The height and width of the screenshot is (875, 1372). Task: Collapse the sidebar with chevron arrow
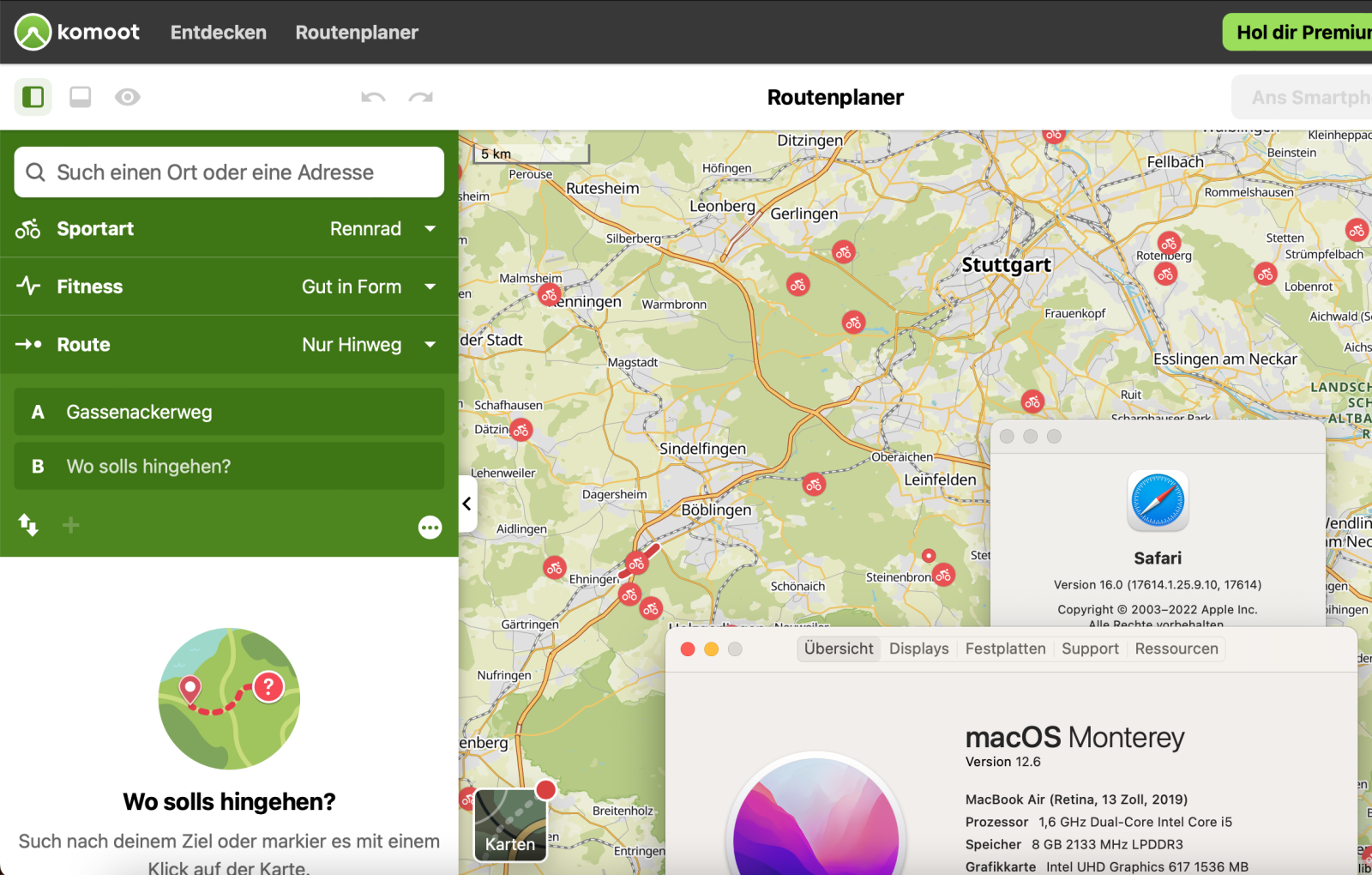pyautogui.click(x=467, y=504)
